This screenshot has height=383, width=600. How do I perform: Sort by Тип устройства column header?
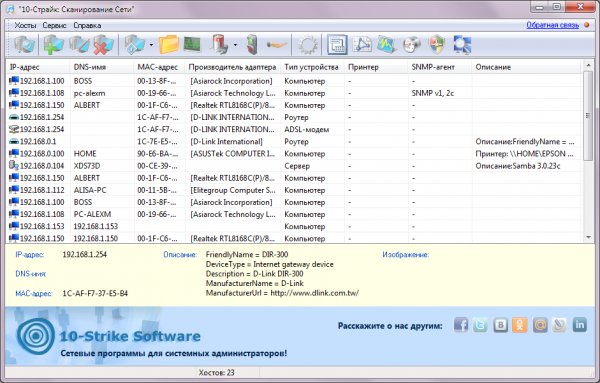pyautogui.click(x=311, y=67)
